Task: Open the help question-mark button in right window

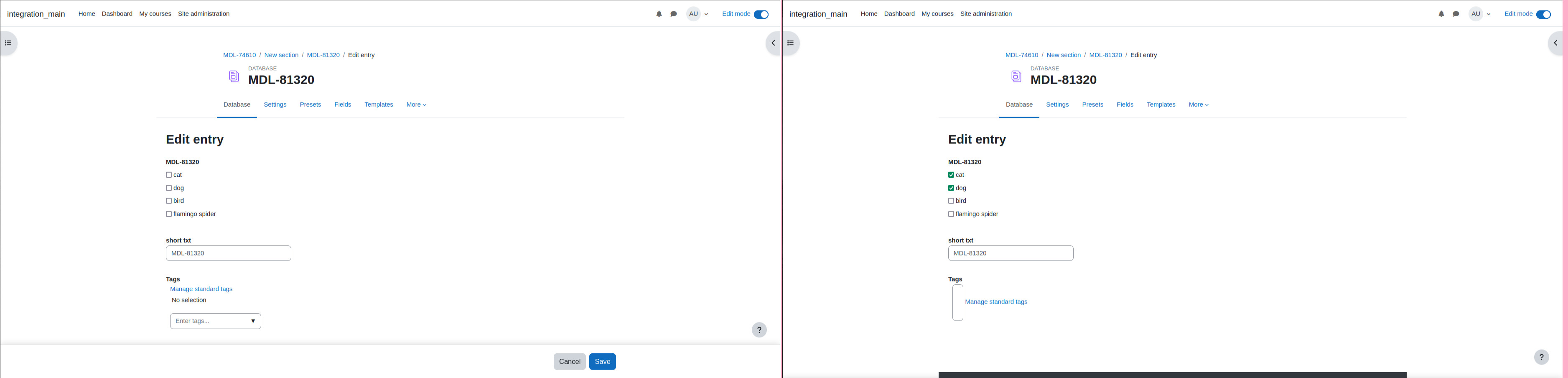Action: pos(1541,358)
